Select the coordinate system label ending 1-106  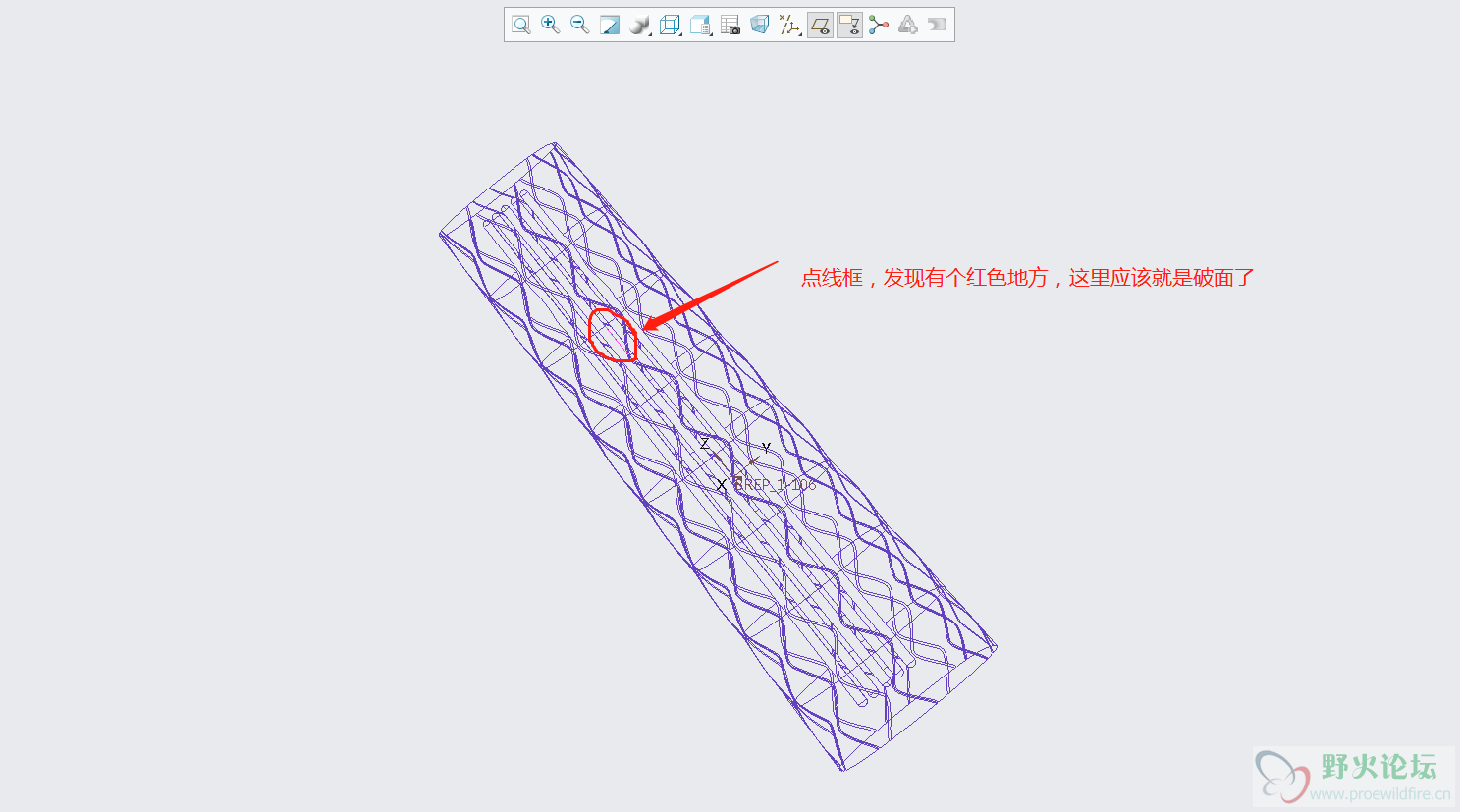[x=776, y=485]
